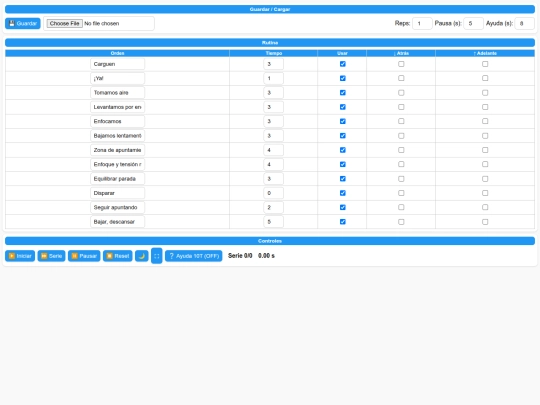Click the Adelante column header
The width and height of the screenshot is (540, 405).
[x=485, y=53]
